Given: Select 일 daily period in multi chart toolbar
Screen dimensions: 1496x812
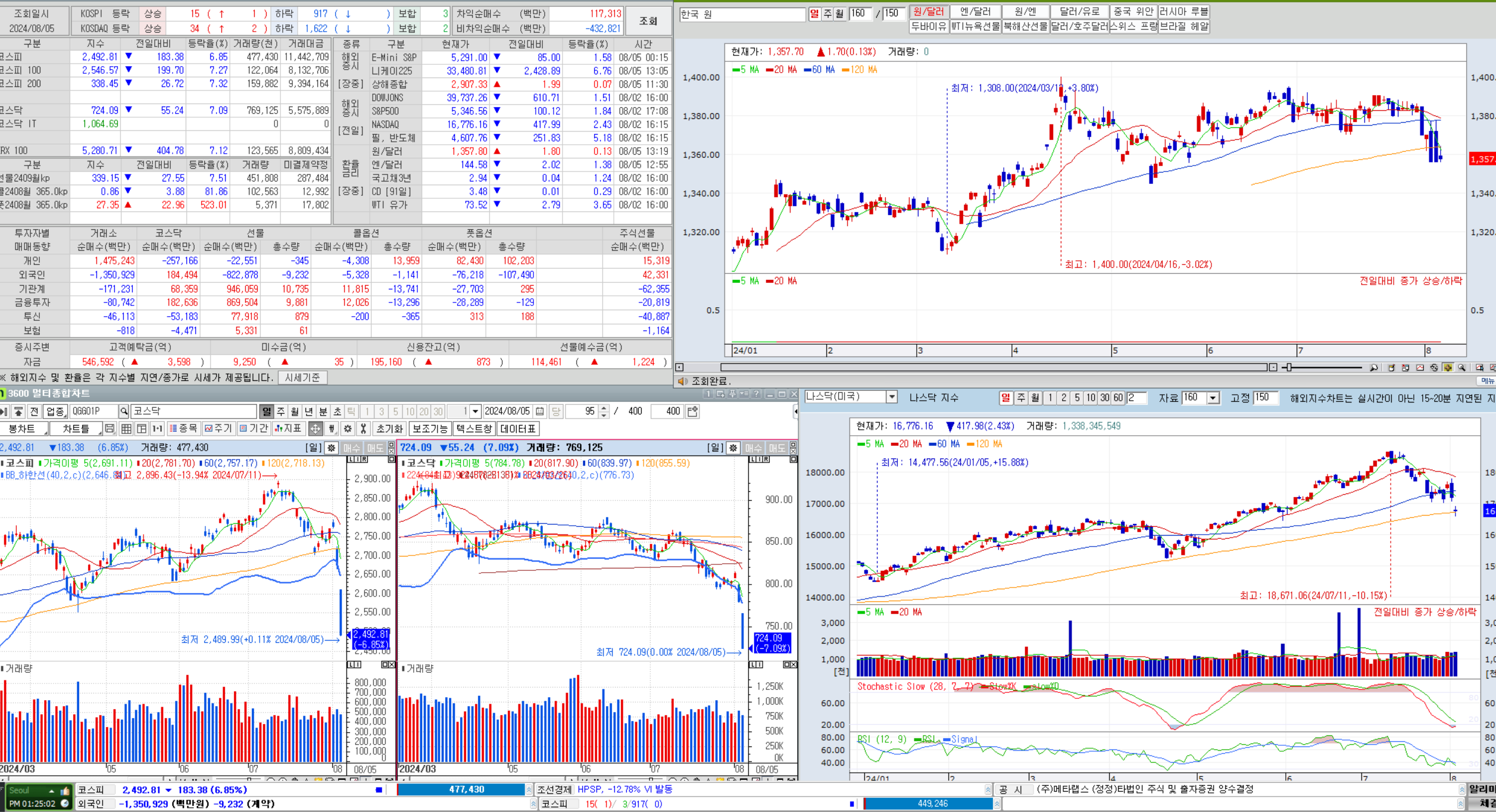Looking at the screenshot, I should [x=266, y=411].
